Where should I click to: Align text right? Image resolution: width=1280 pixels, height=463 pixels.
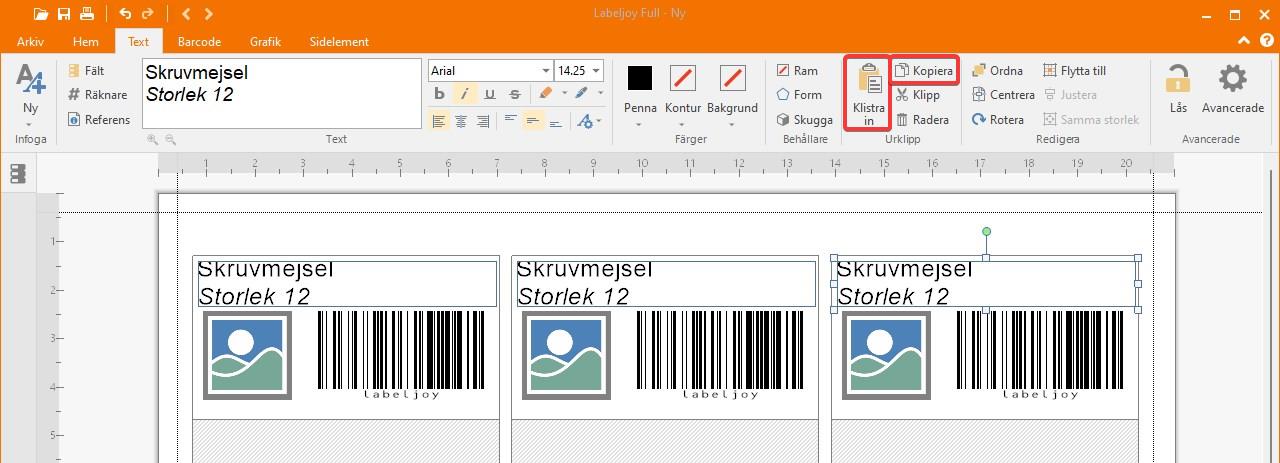(483, 121)
